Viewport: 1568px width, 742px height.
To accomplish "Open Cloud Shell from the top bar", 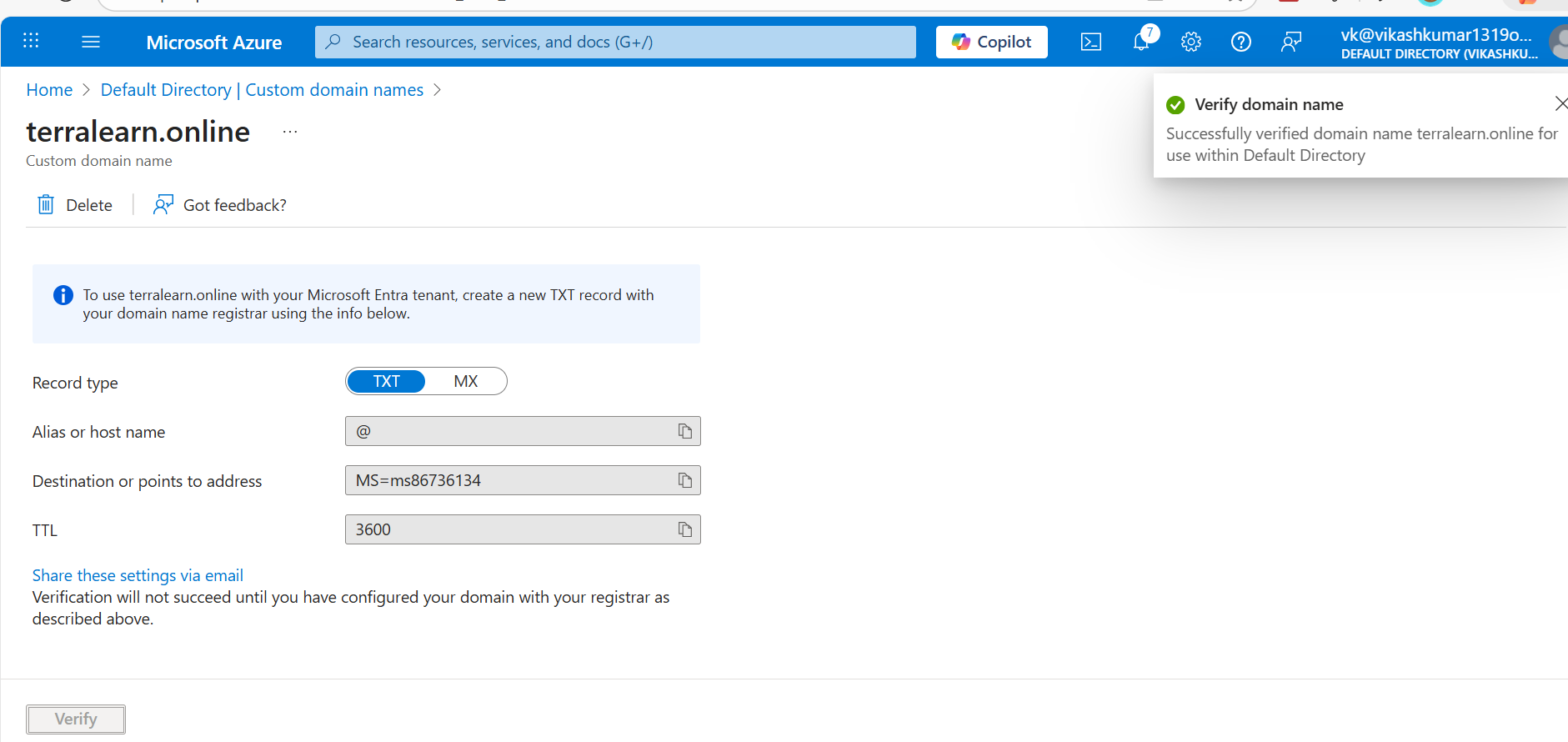I will pos(1090,42).
